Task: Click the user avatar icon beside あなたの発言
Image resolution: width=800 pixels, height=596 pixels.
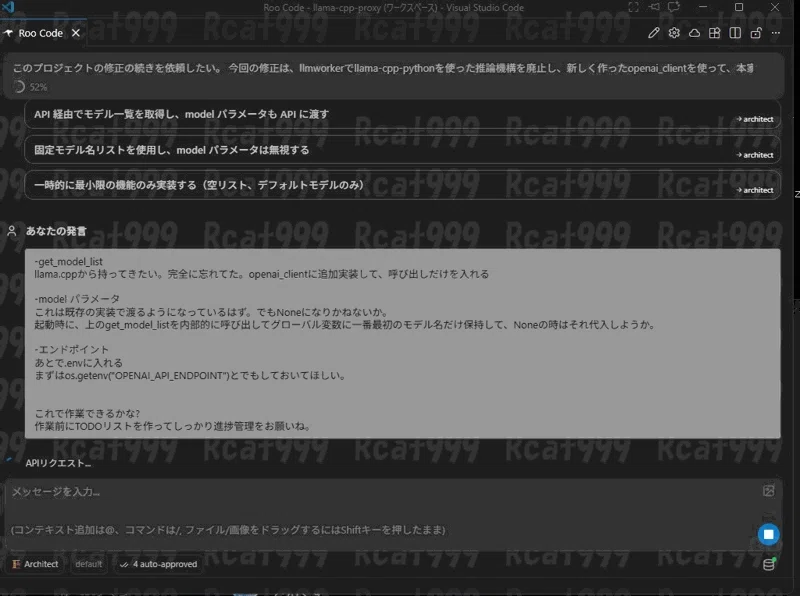Action: pos(12,231)
